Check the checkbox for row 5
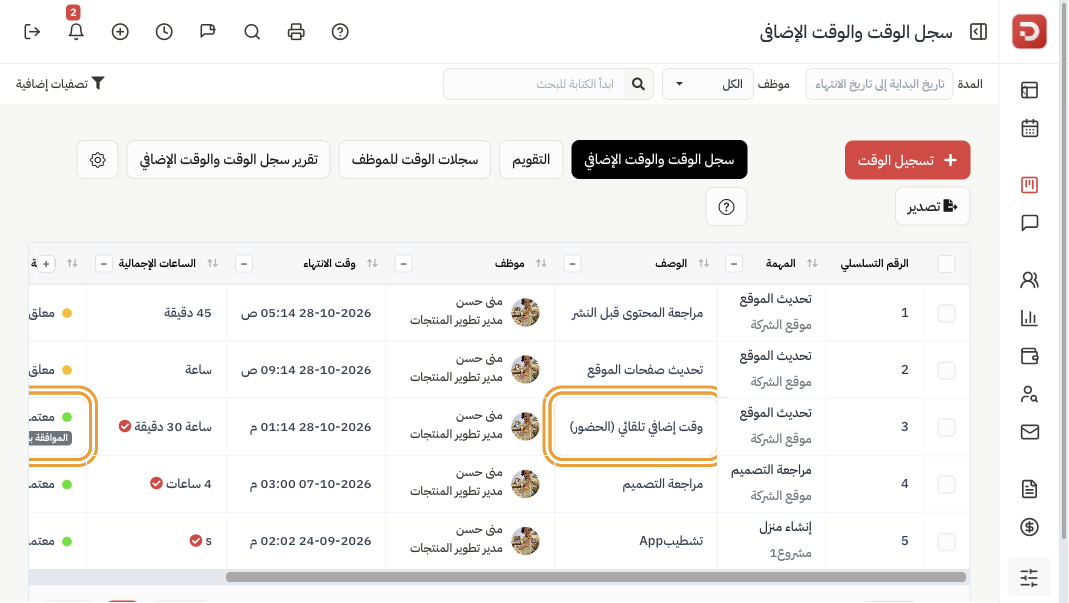This screenshot has width=1069, height=603. pos(946,542)
